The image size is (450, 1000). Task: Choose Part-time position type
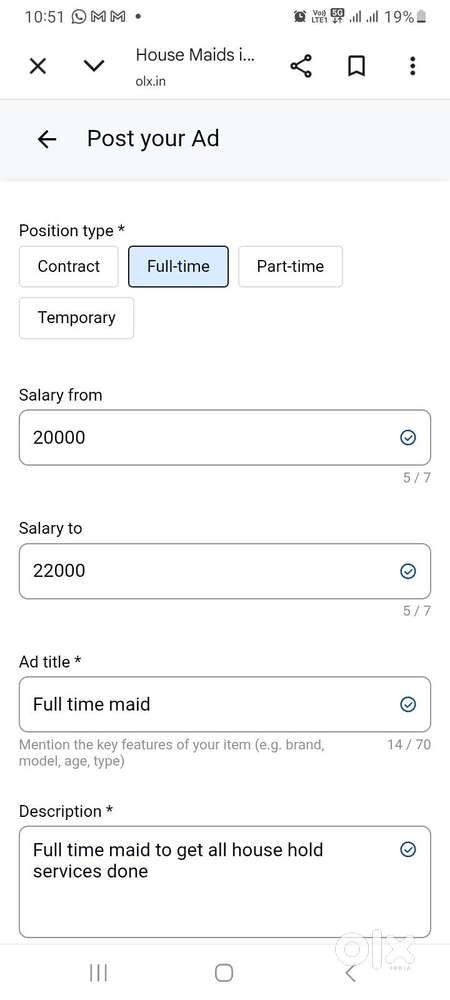tap(290, 266)
